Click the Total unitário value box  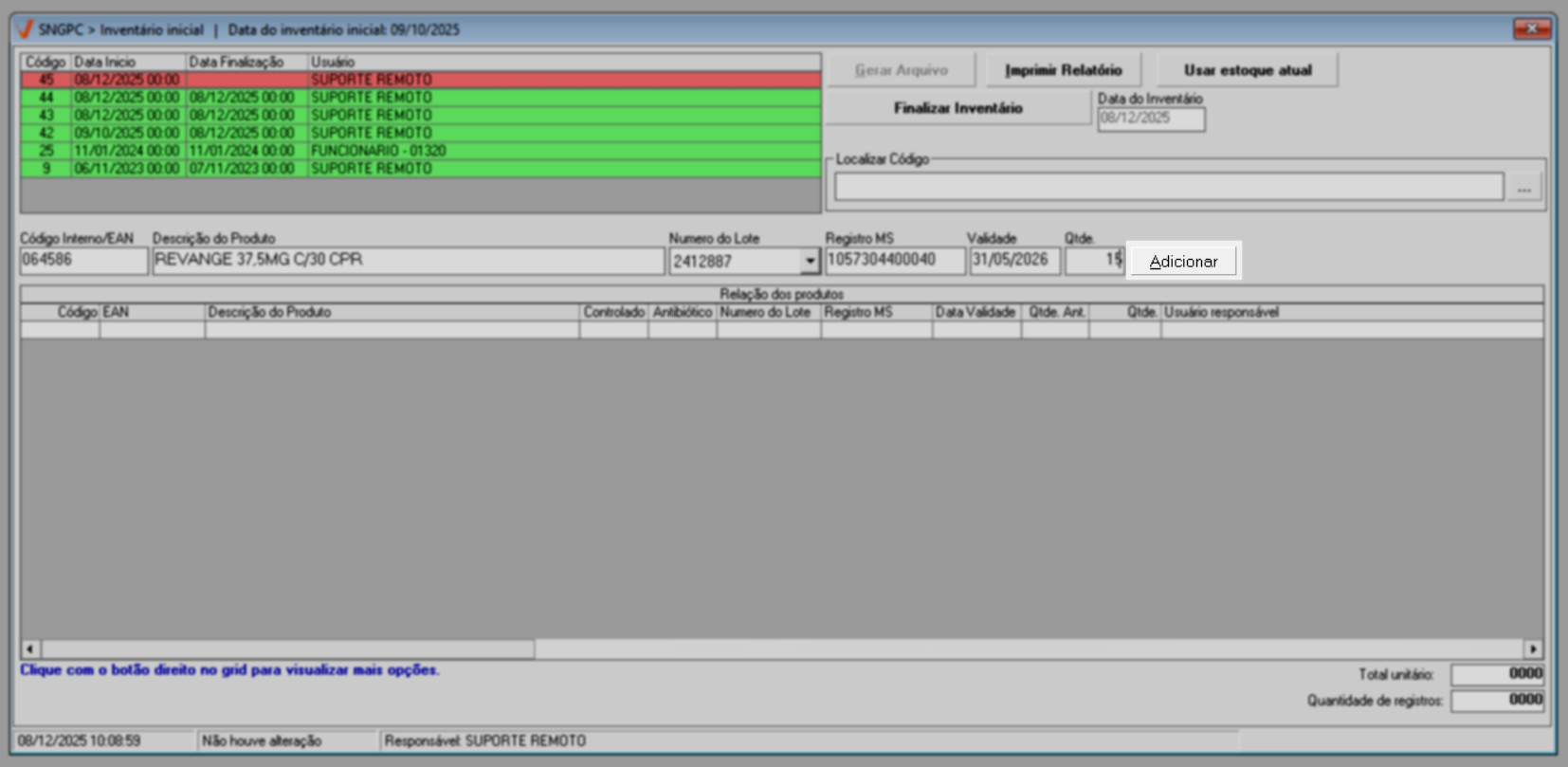(1498, 674)
